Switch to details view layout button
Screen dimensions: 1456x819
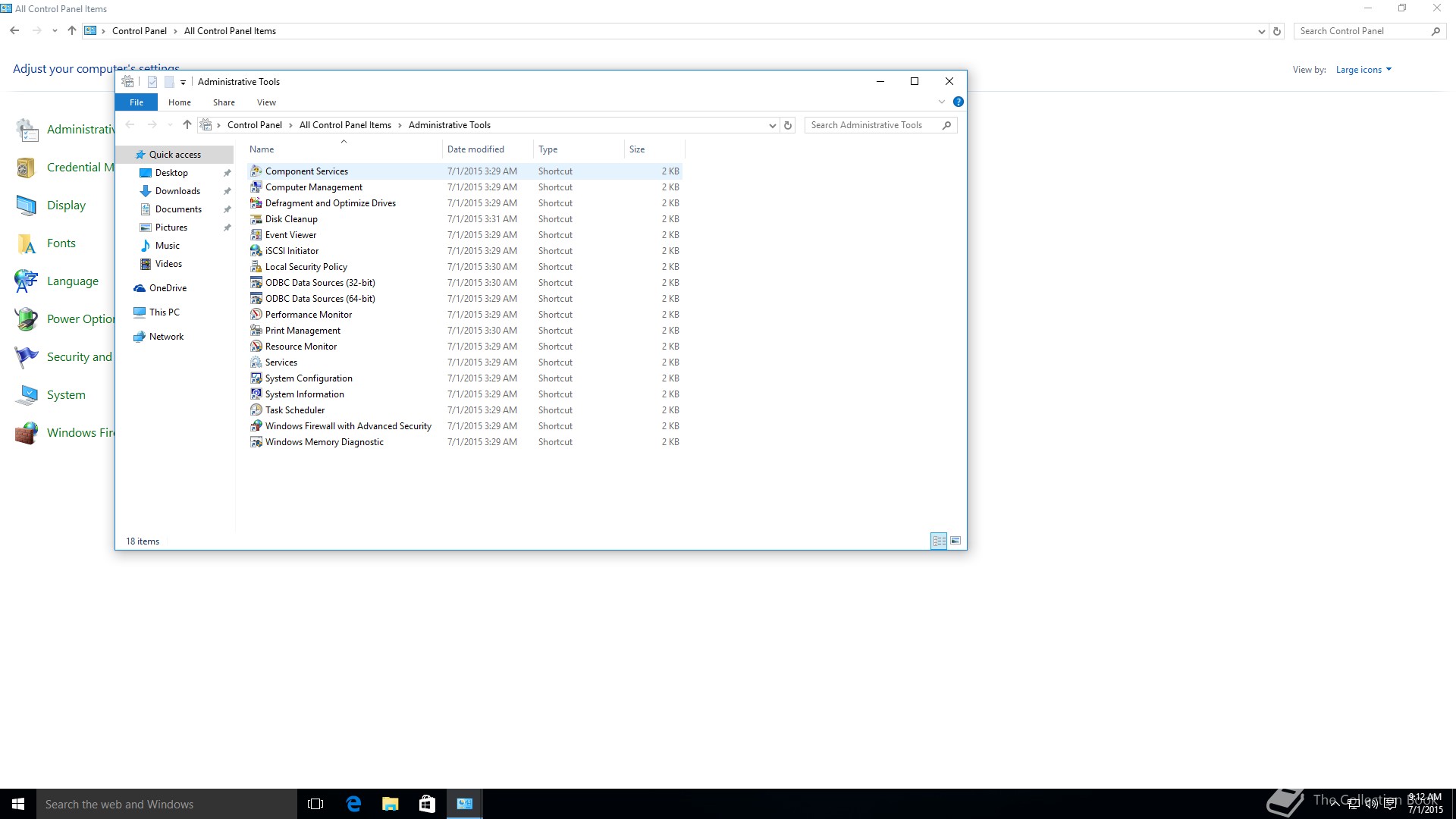(939, 541)
